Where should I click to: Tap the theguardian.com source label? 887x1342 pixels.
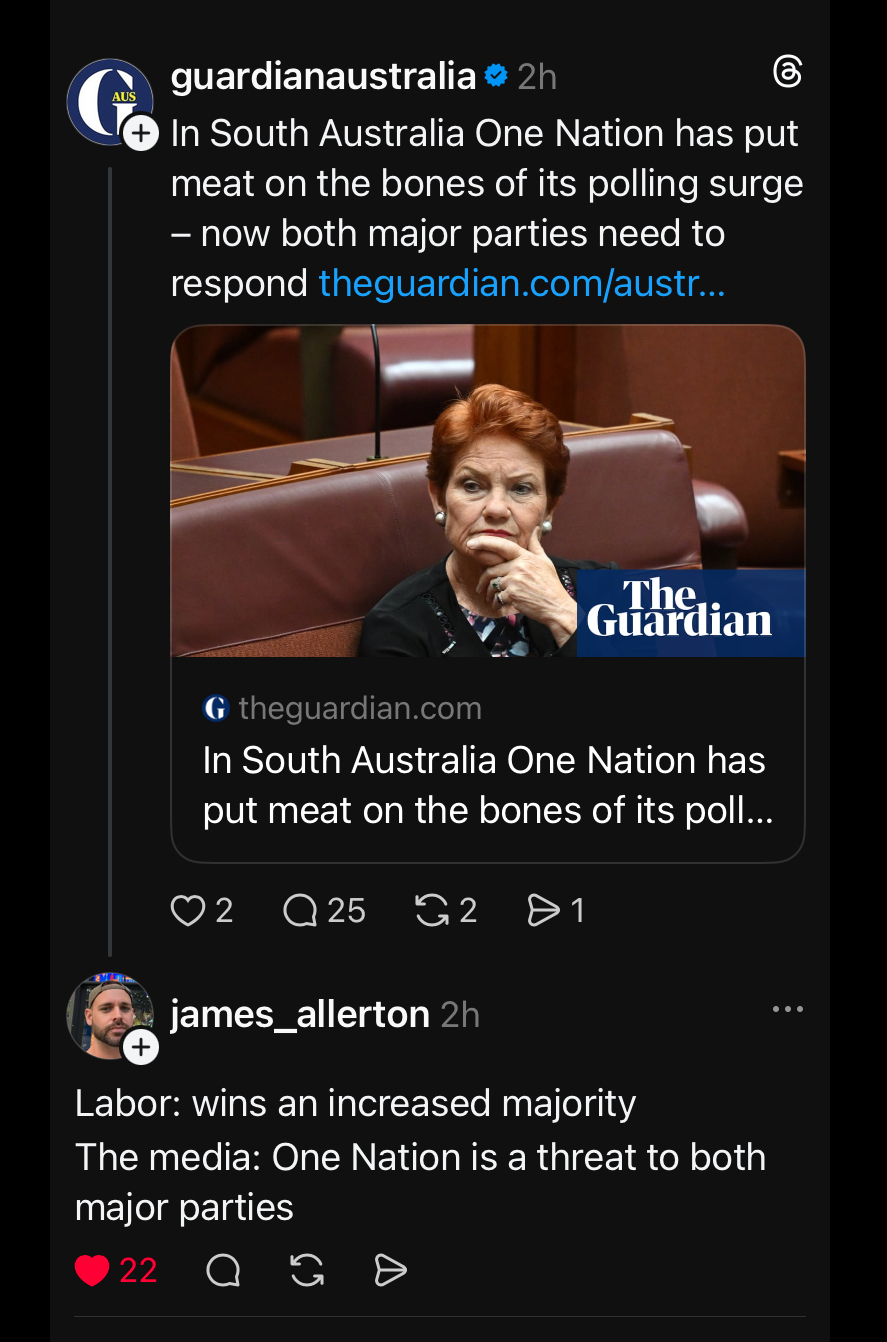359,708
